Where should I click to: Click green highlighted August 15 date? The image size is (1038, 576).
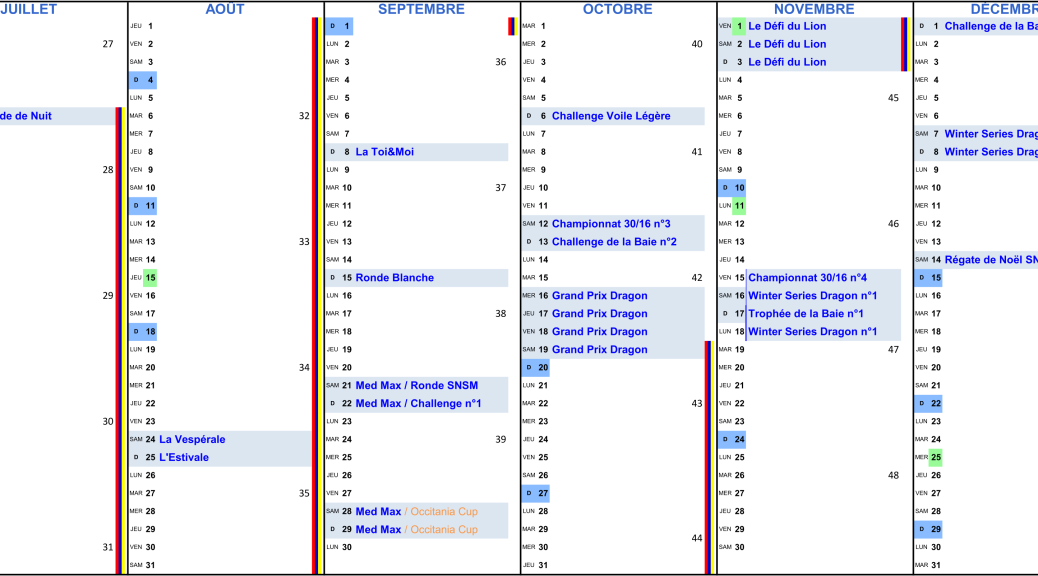150,278
